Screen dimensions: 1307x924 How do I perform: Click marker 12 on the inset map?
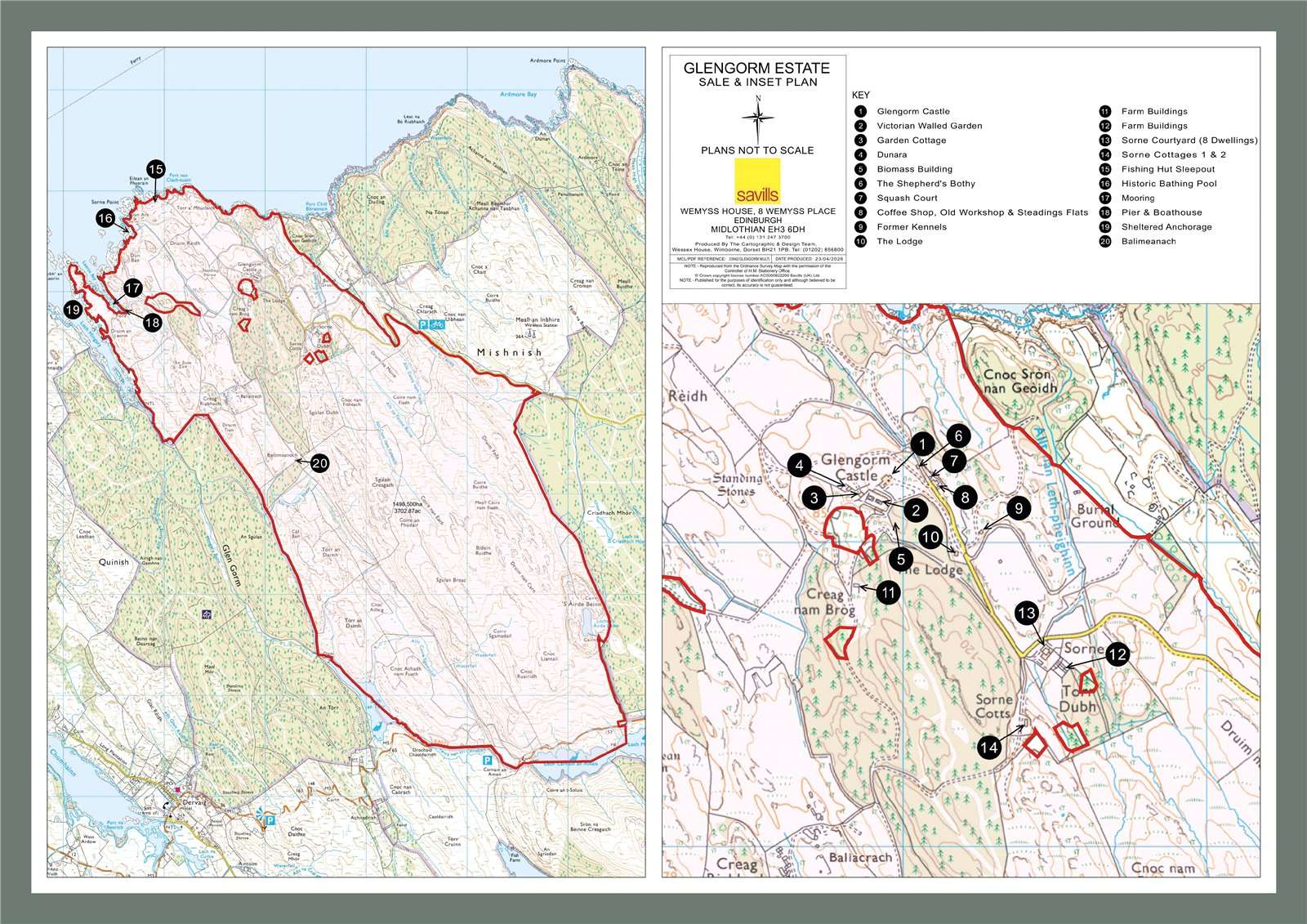tap(1117, 654)
